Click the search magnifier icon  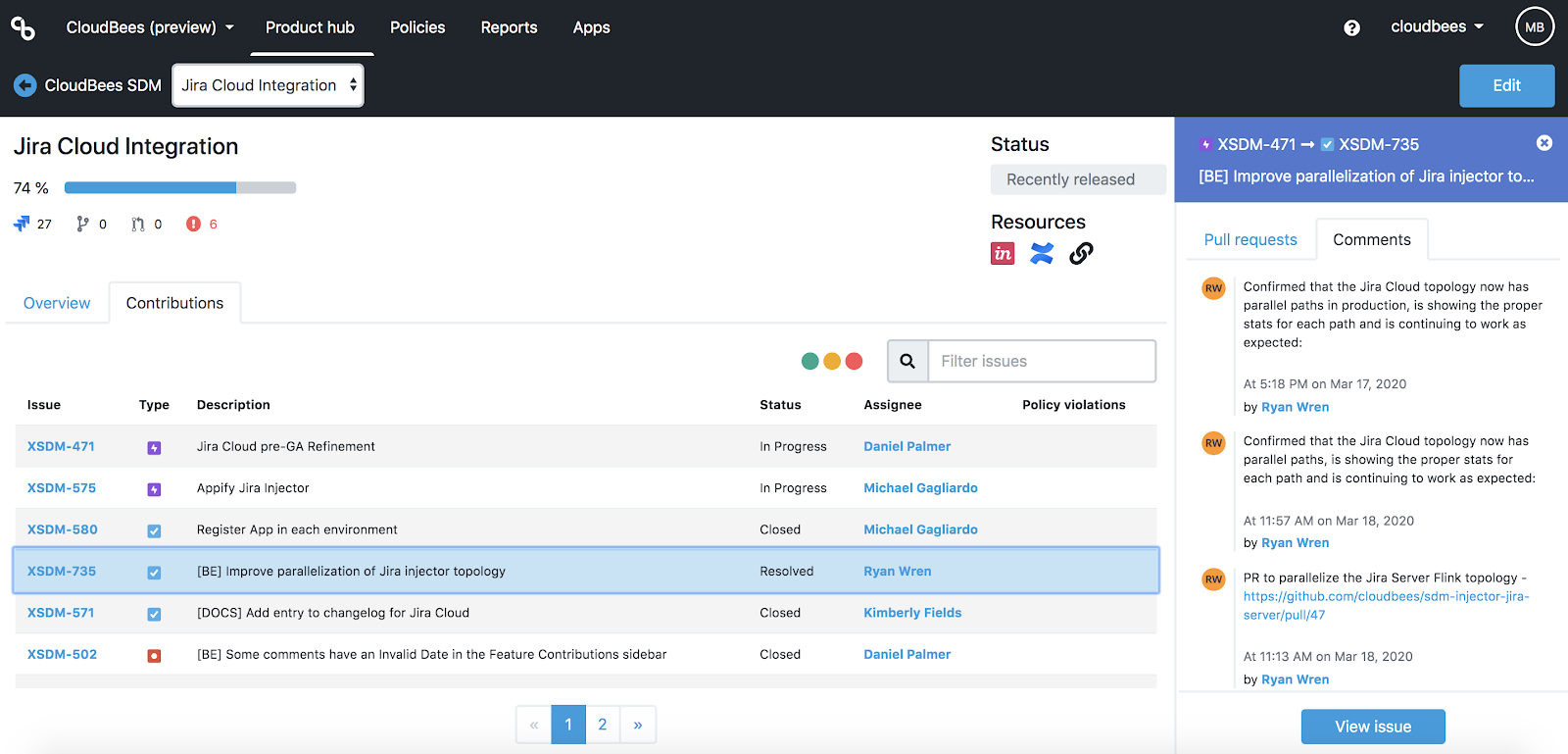(907, 361)
